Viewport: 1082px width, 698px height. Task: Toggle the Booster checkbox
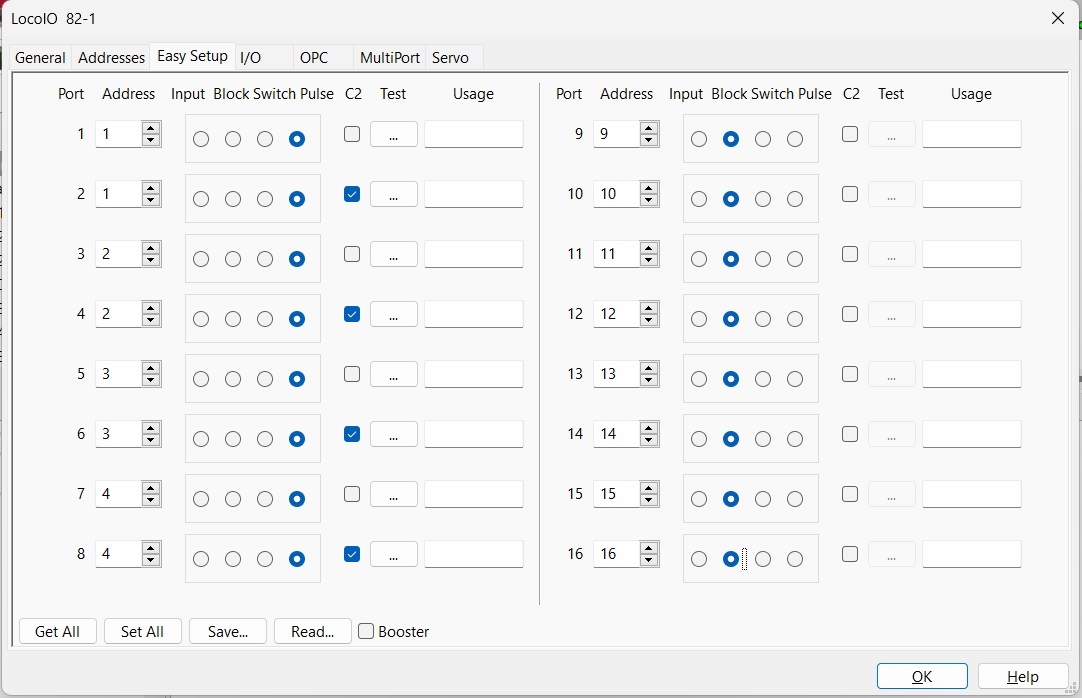click(x=367, y=632)
